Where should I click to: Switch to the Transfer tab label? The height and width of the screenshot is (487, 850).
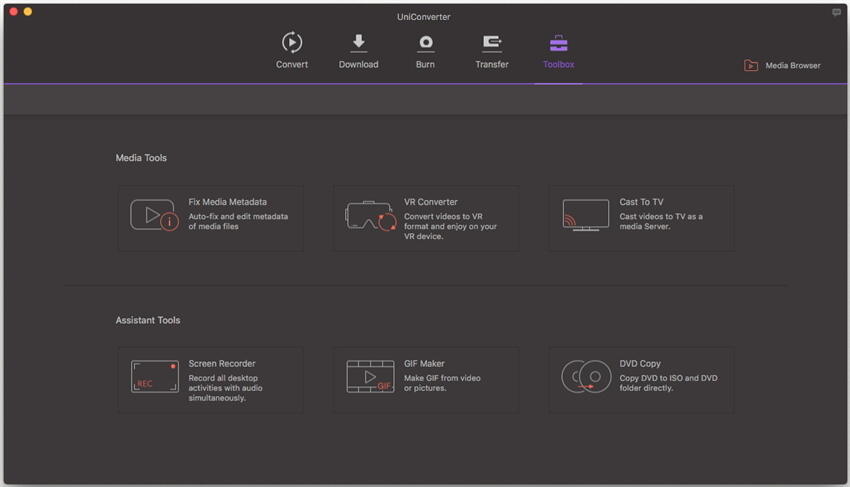point(492,65)
